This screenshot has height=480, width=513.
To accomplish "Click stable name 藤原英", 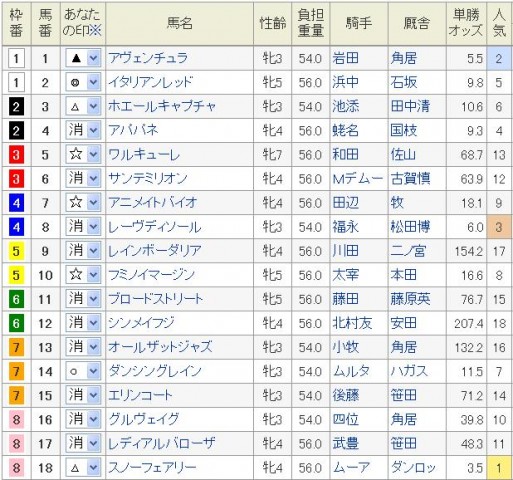I will [410, 299].
